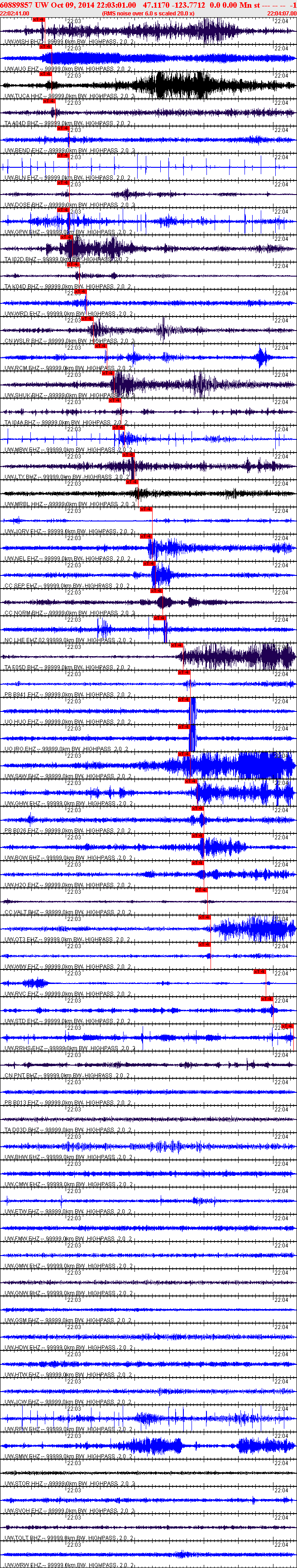Select the UW.GSM EHZ station label
297x1568 pixels.
(x=67, y=1320)
